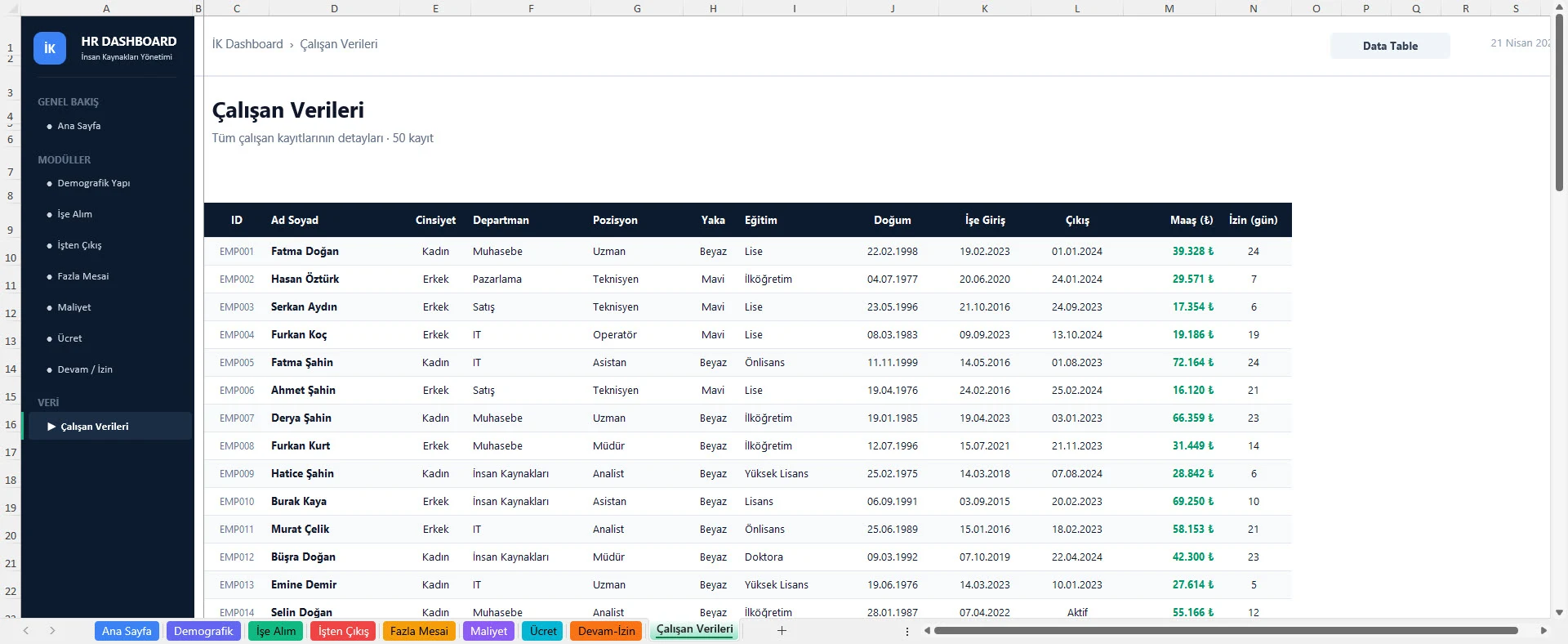Select column M header

[x=1169, y=8]
